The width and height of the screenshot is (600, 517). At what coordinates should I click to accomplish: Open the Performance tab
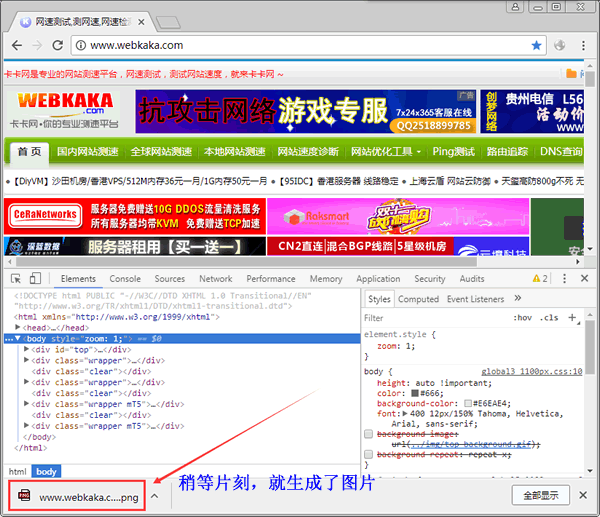pos(271,279)
